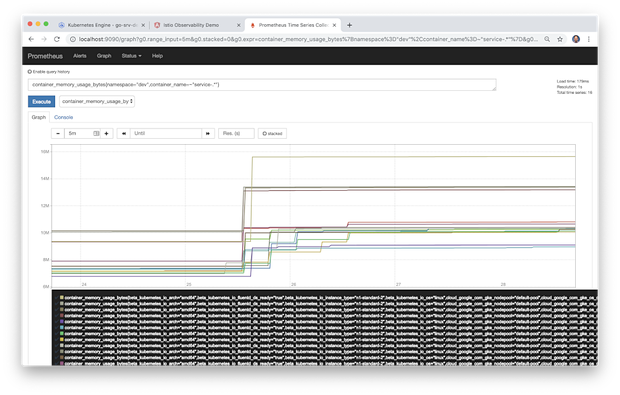
Task: Click the Res. (s) resolution field
Action: coord(236,134)
